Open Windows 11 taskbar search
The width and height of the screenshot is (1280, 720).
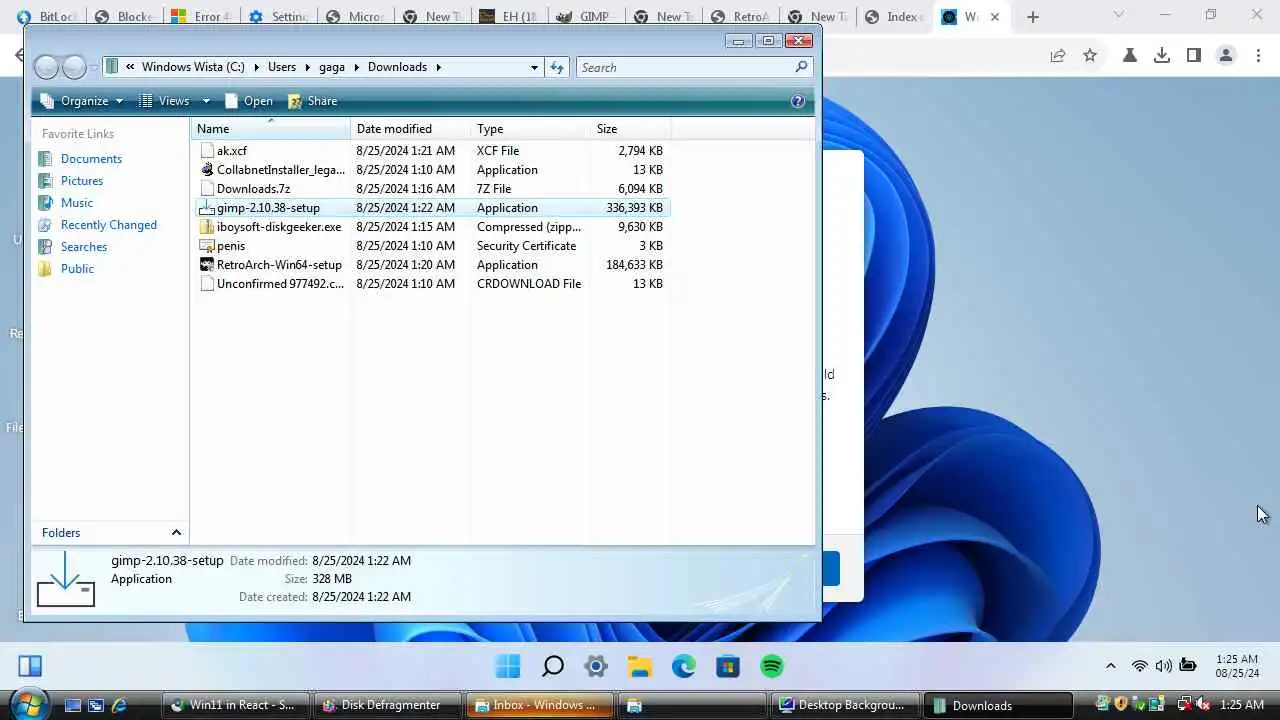click(552, 666)
